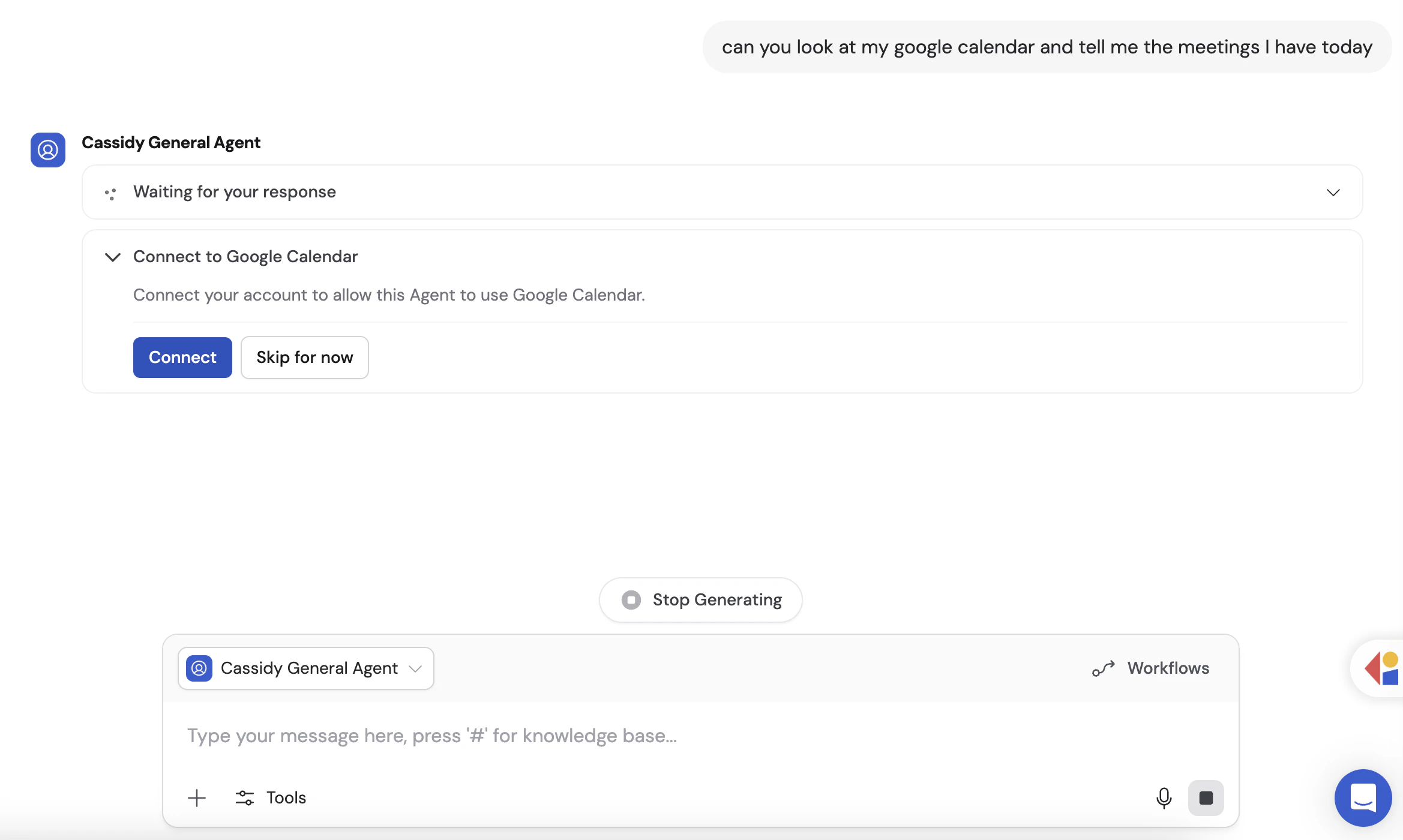The height and width of the screenshot is (840, 1403).
Task: Open the Tools options icon
Action: click(x=244, y=798)
